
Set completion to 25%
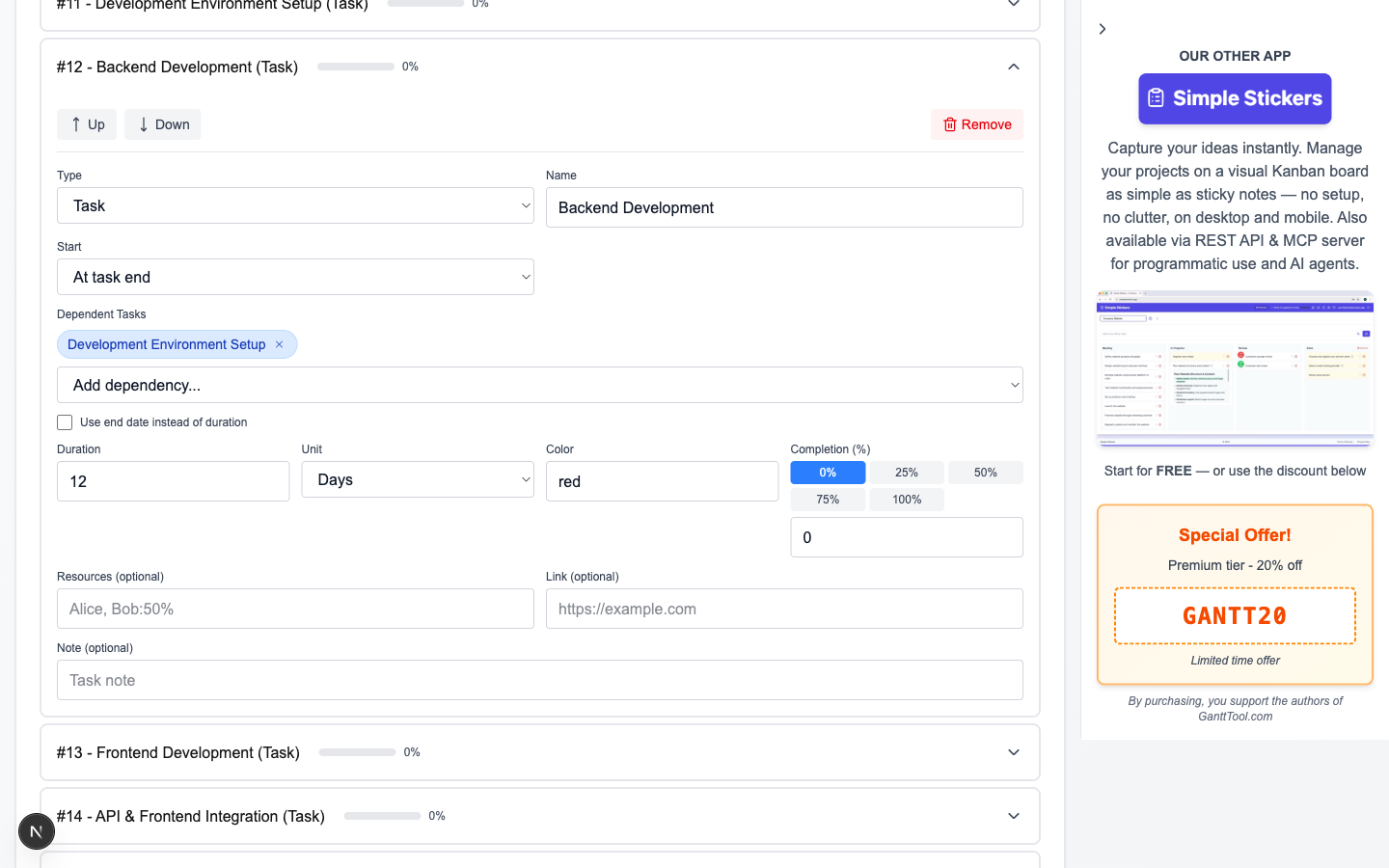907,473
